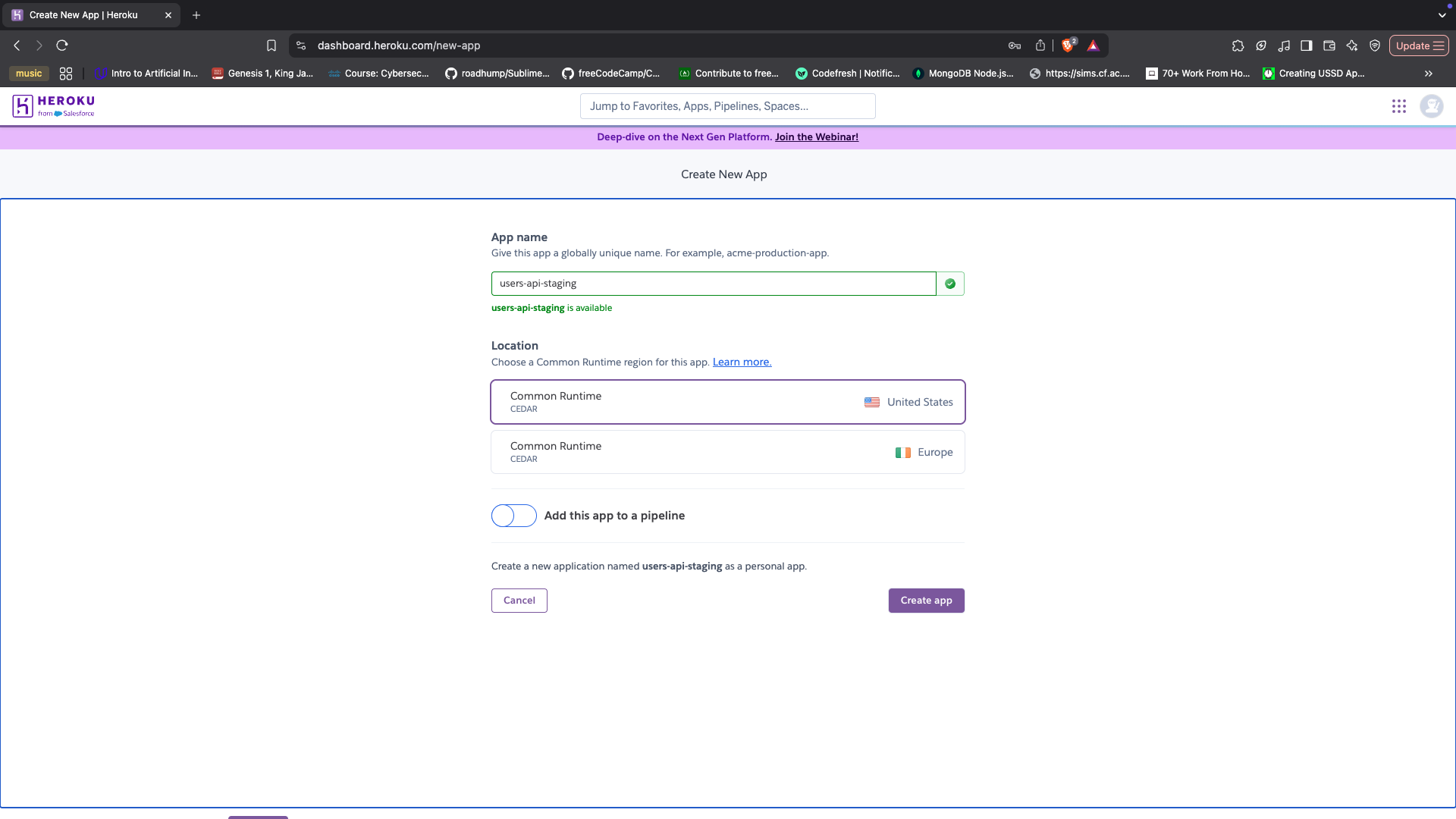Image resolution: width=1456 pixels, height=819 pixels.
Task: Open the browser tab search dropdown
Action: 1442,15
